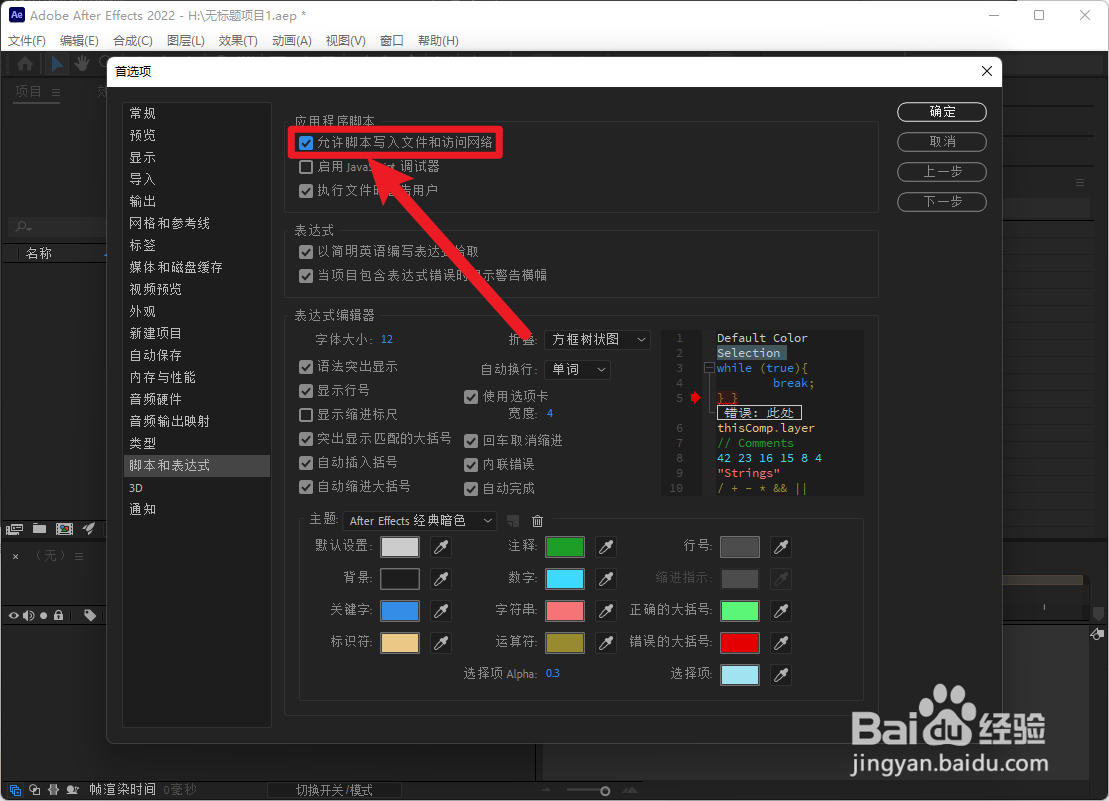Click the eyedropper next to 注释 swatch
The image size is (1109, 801).
pos(605,546)
